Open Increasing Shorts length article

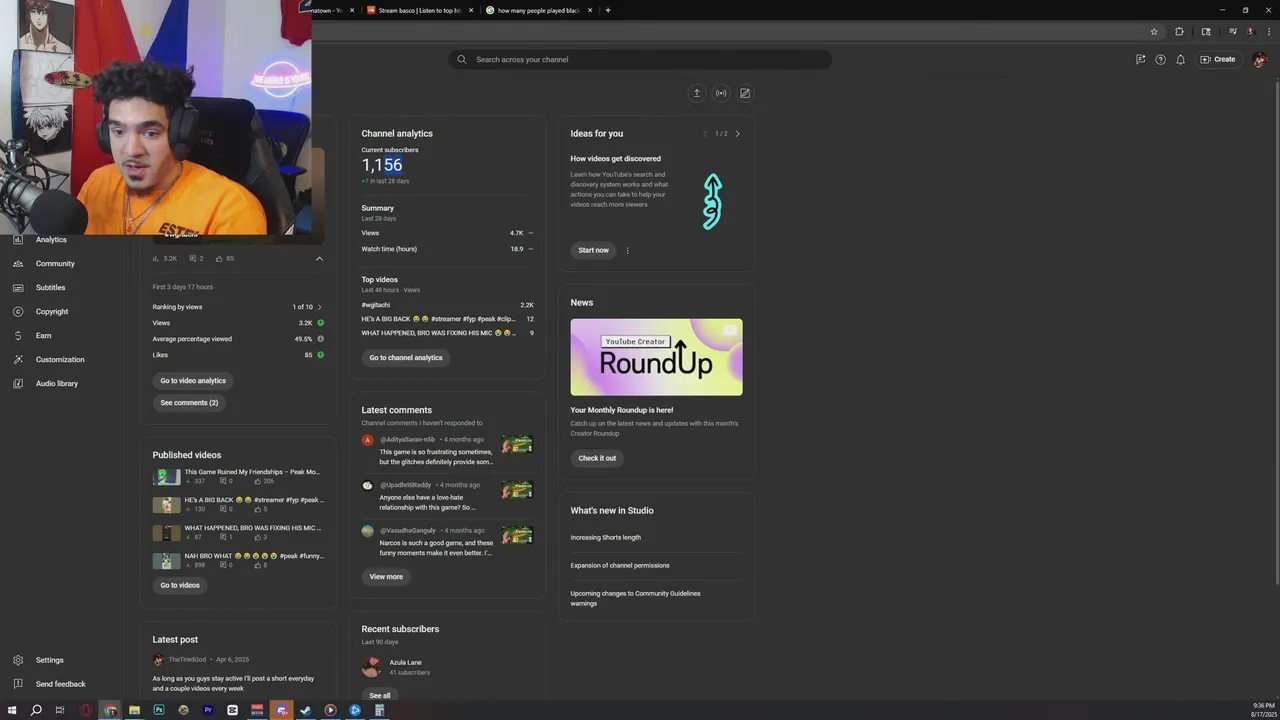tap(606, 538)
